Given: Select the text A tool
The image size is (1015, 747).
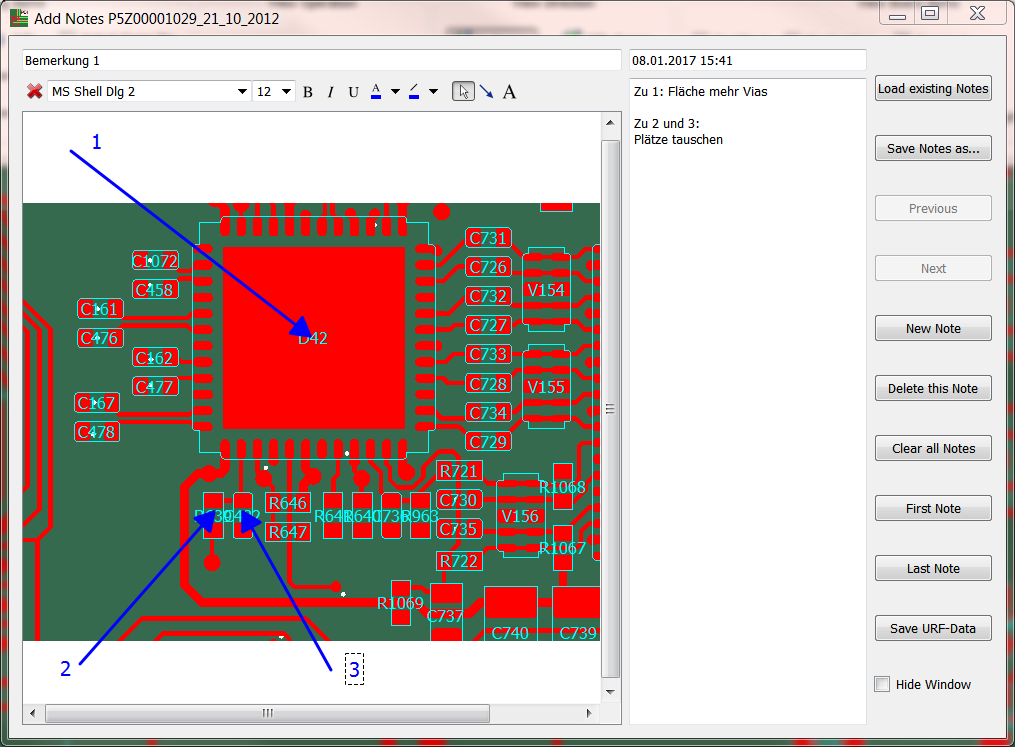Looking at the screenshot, I should 509,92.
